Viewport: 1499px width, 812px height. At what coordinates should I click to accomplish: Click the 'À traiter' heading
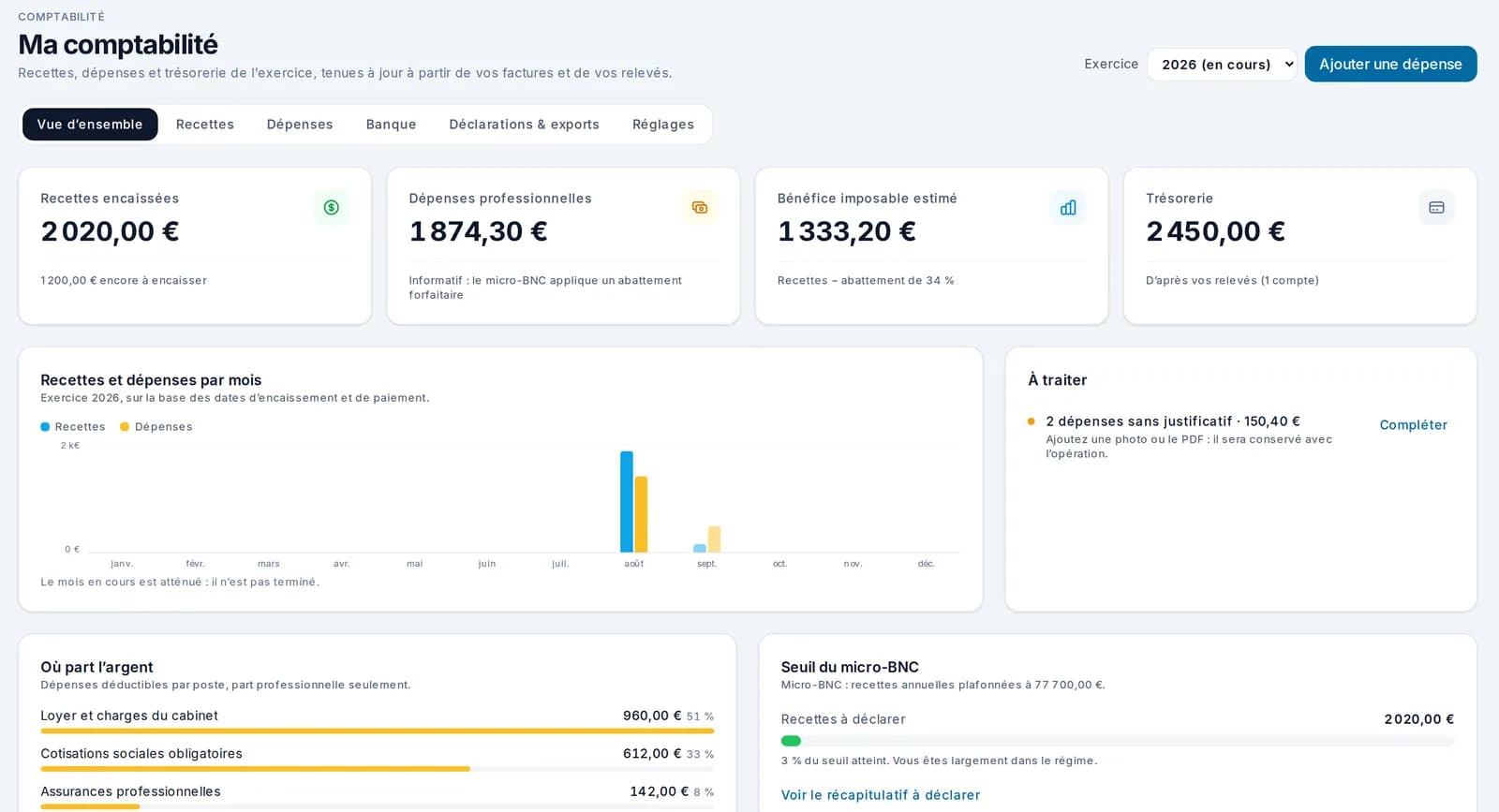[x=1057, y=380]
